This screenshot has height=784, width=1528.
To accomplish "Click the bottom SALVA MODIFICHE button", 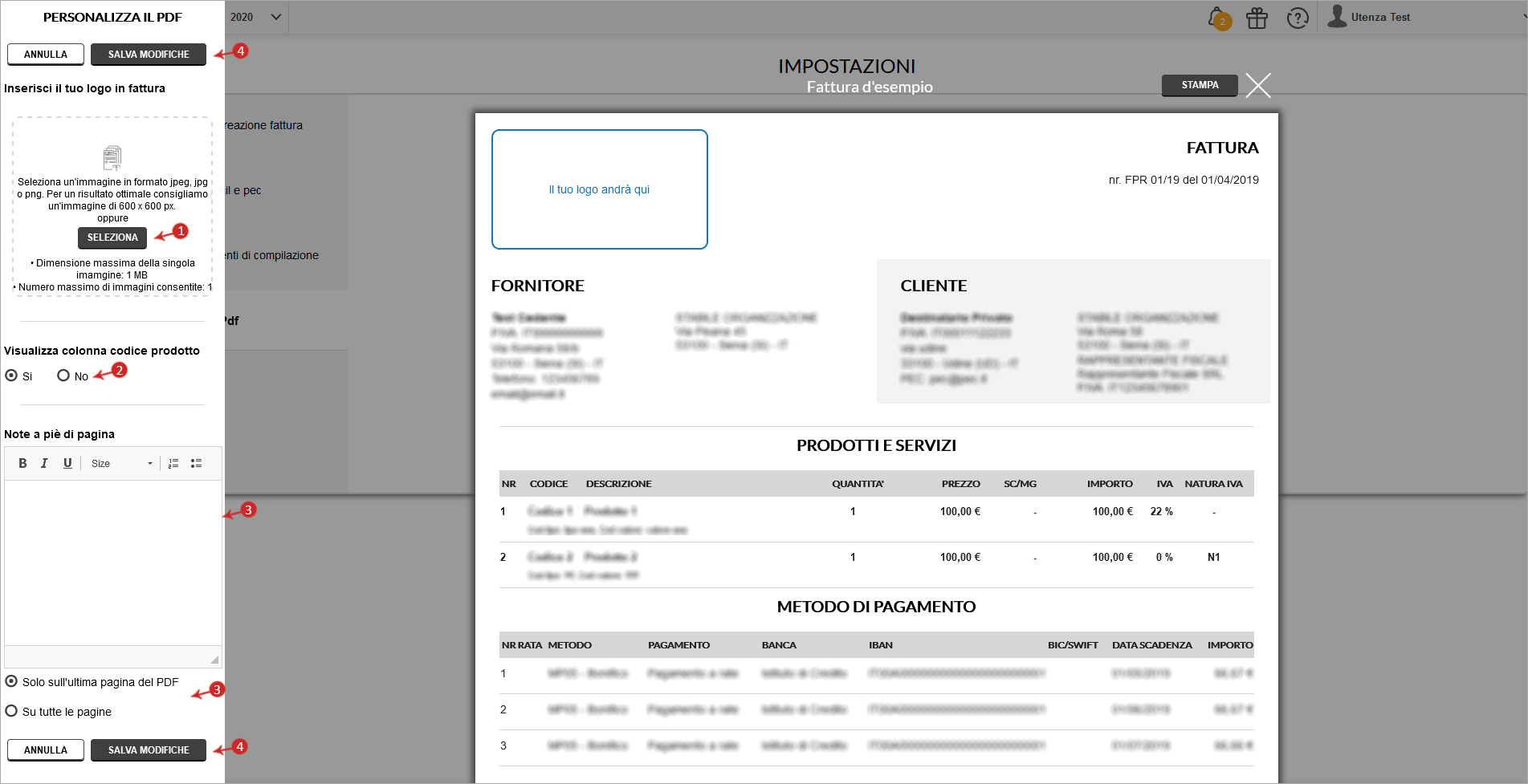I will pos(149,750).
